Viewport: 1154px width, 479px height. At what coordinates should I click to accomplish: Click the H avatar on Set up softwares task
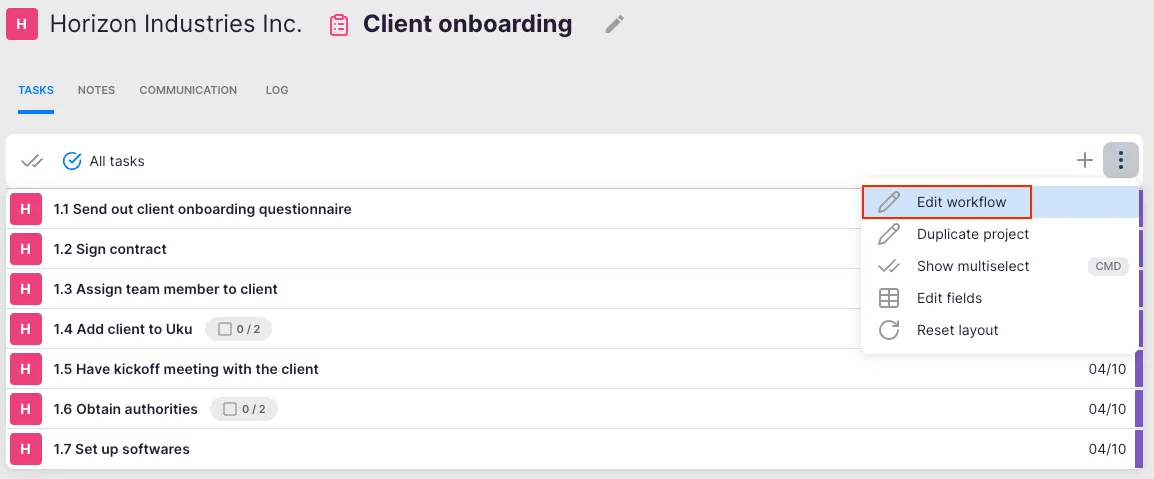pyautogui.click(x=26, y=449)
